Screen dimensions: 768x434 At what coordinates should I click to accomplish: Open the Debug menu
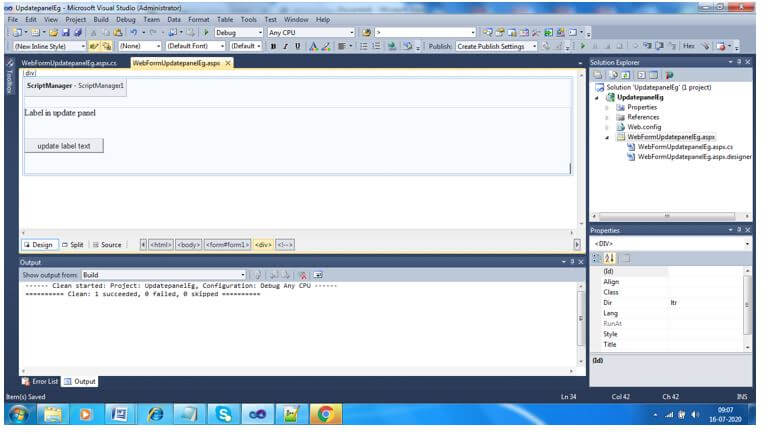click(x=126, y=20)
